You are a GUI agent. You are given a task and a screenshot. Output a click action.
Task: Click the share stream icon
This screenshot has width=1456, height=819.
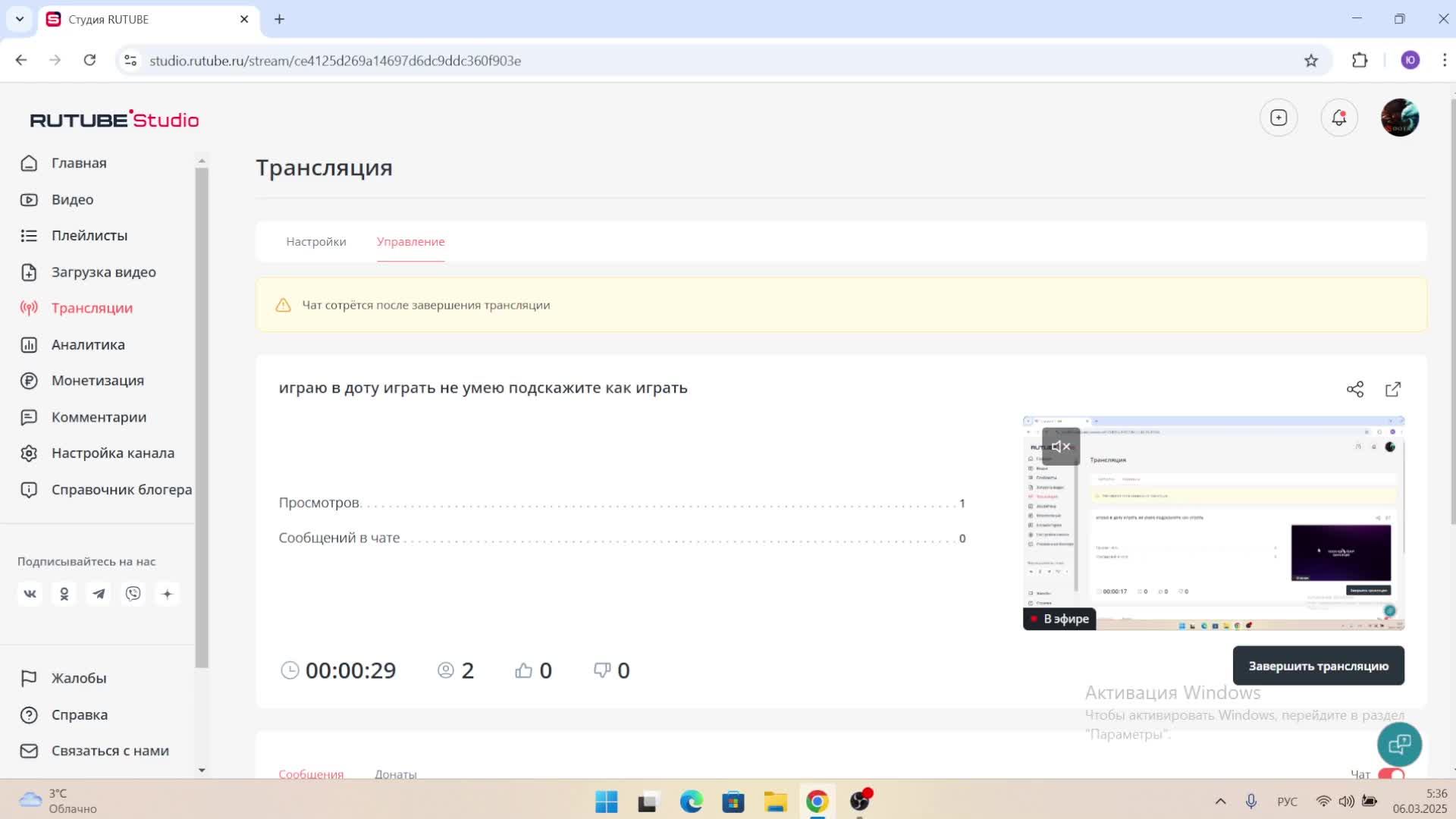click(1354, 389)
